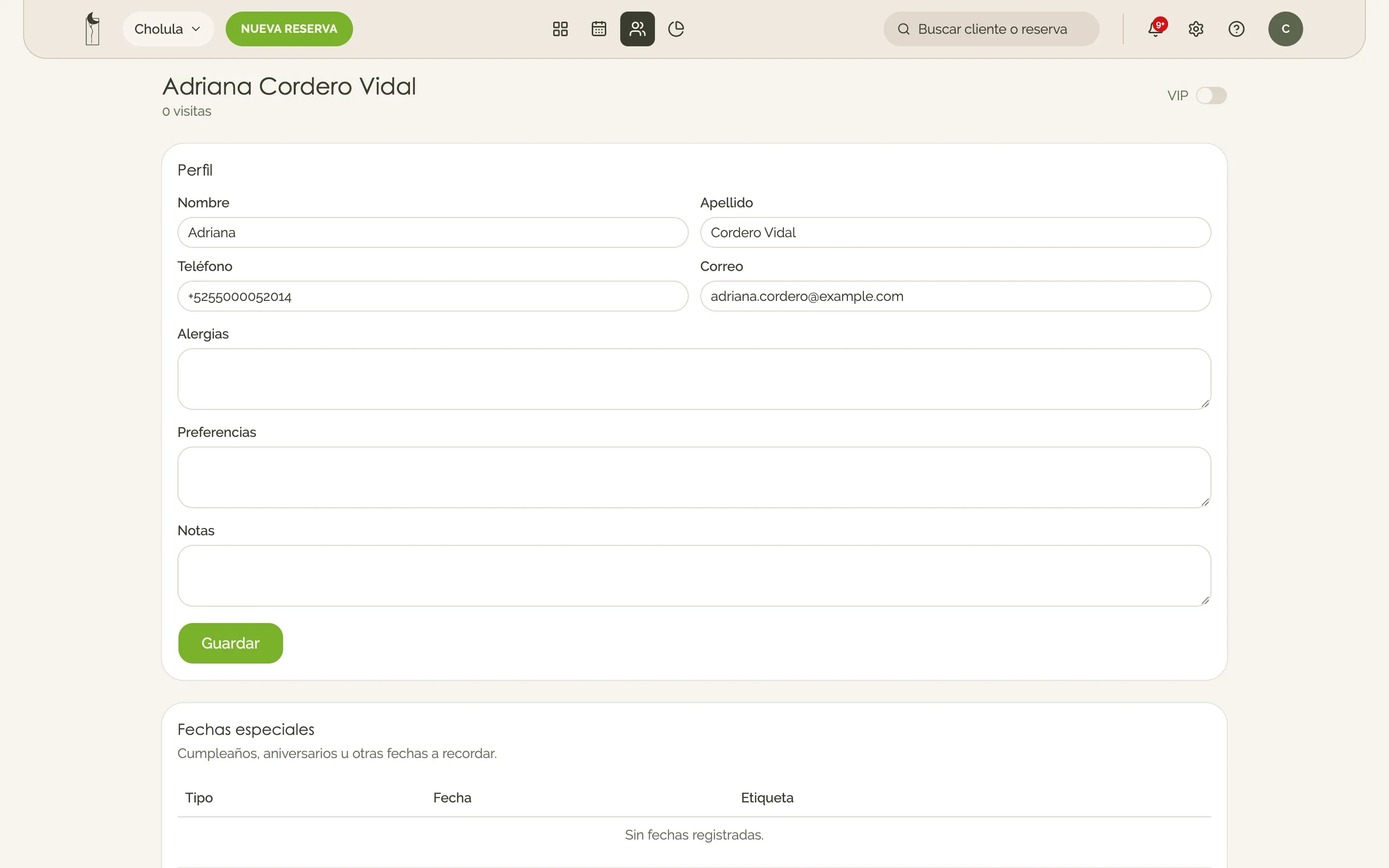Click the Teléfono input field
Screen dimensions: 1389x868
433,296
